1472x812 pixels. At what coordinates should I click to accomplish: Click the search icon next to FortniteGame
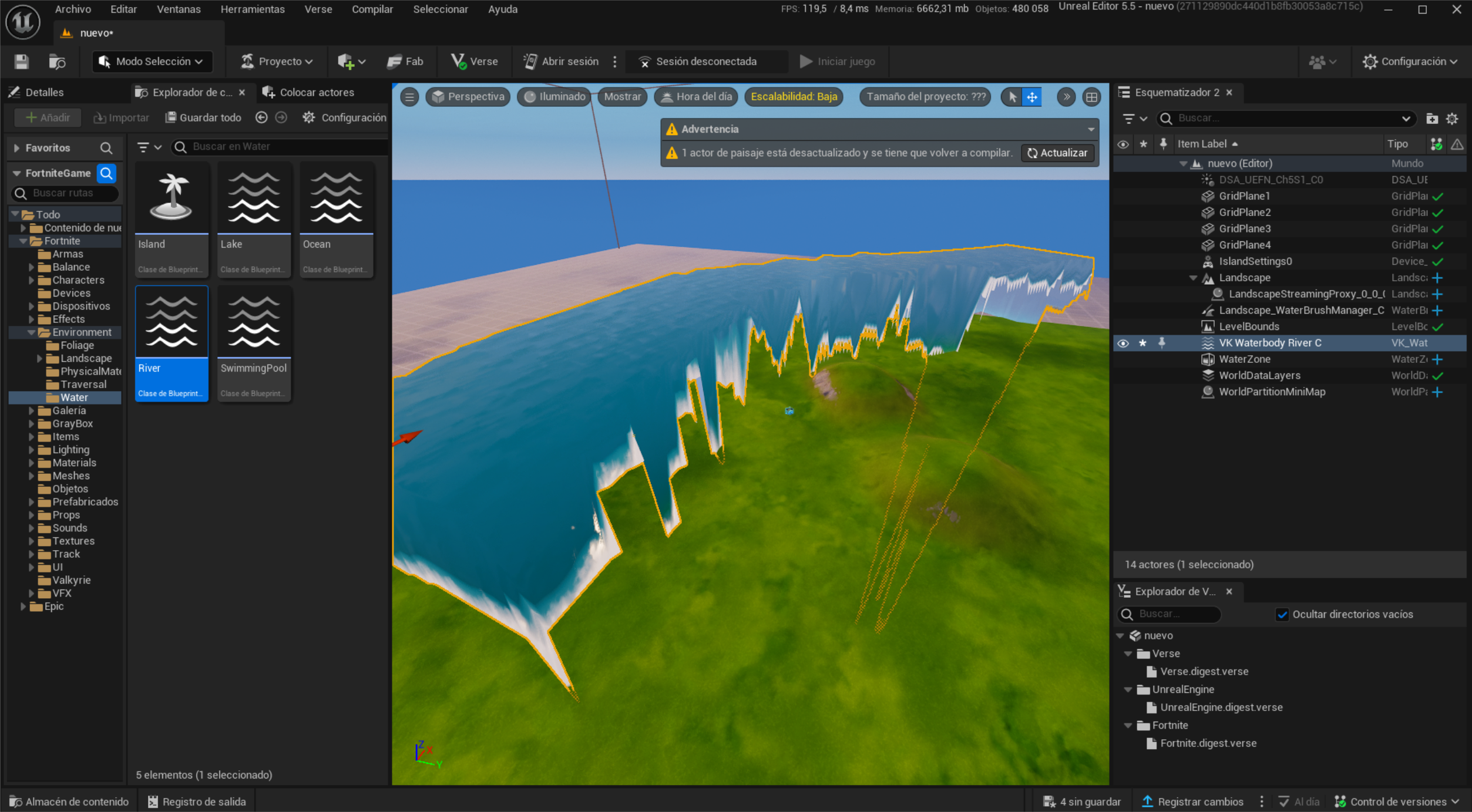(106, 173)
